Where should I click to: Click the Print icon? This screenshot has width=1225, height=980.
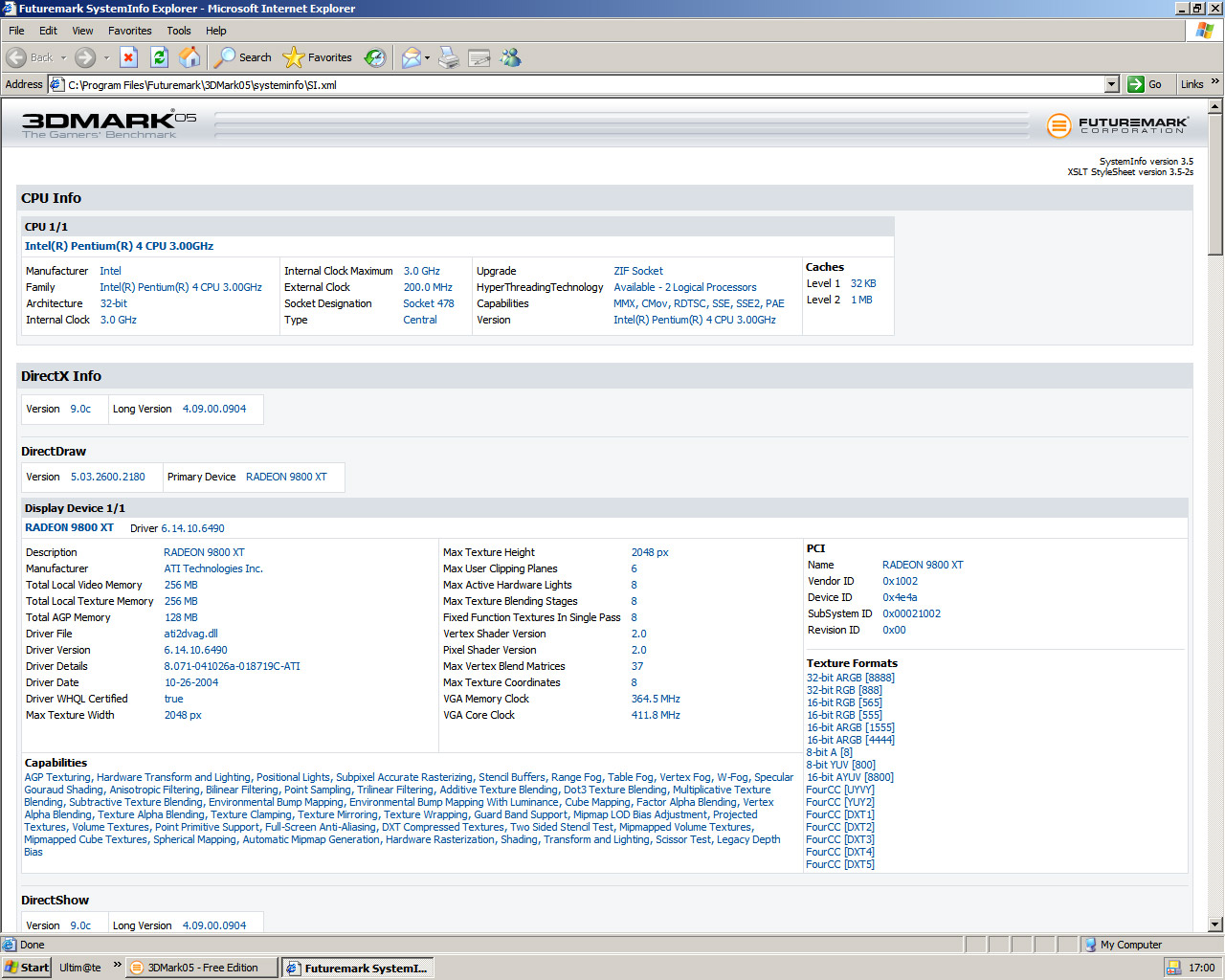(449, 57)
